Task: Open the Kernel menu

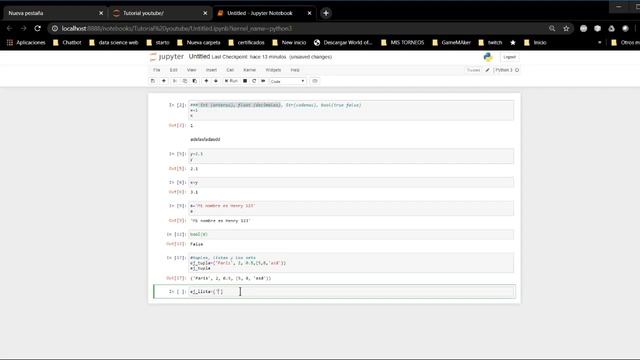Action: [249, 70]
